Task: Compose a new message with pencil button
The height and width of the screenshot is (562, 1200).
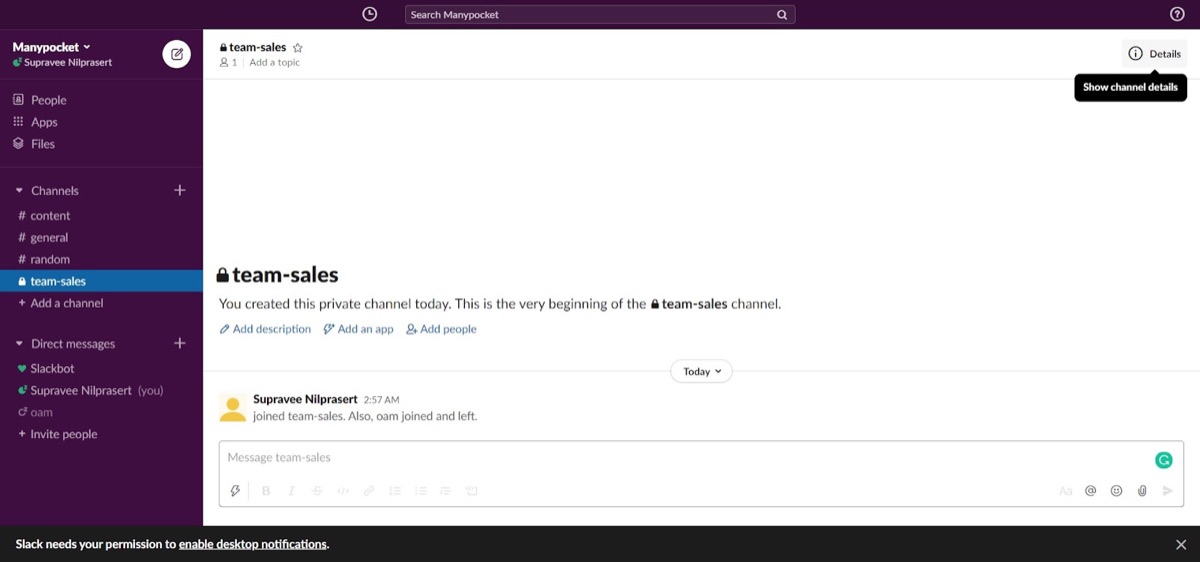Action: click(177, 54)
